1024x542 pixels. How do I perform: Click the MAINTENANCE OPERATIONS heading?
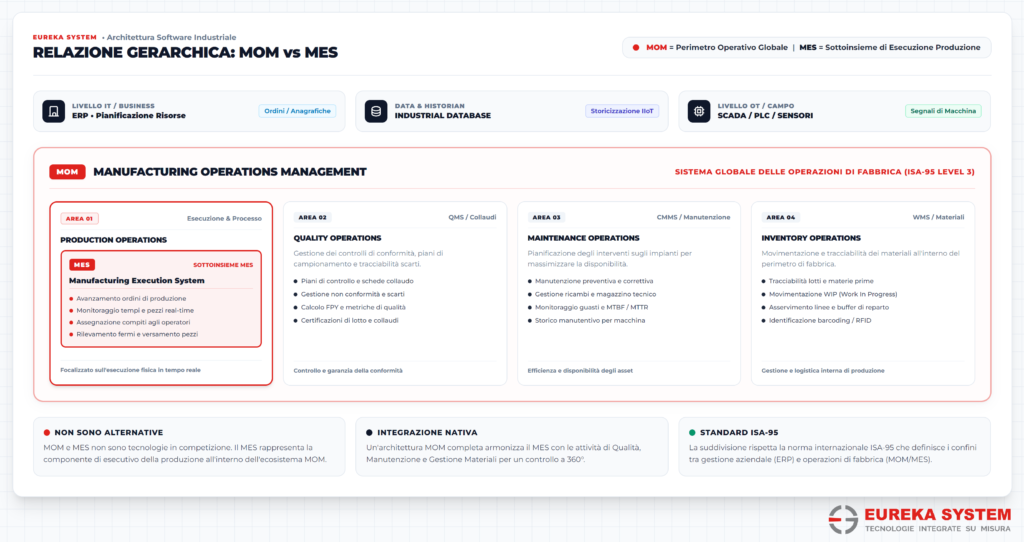pyautogui.click(x=583, y=238)
